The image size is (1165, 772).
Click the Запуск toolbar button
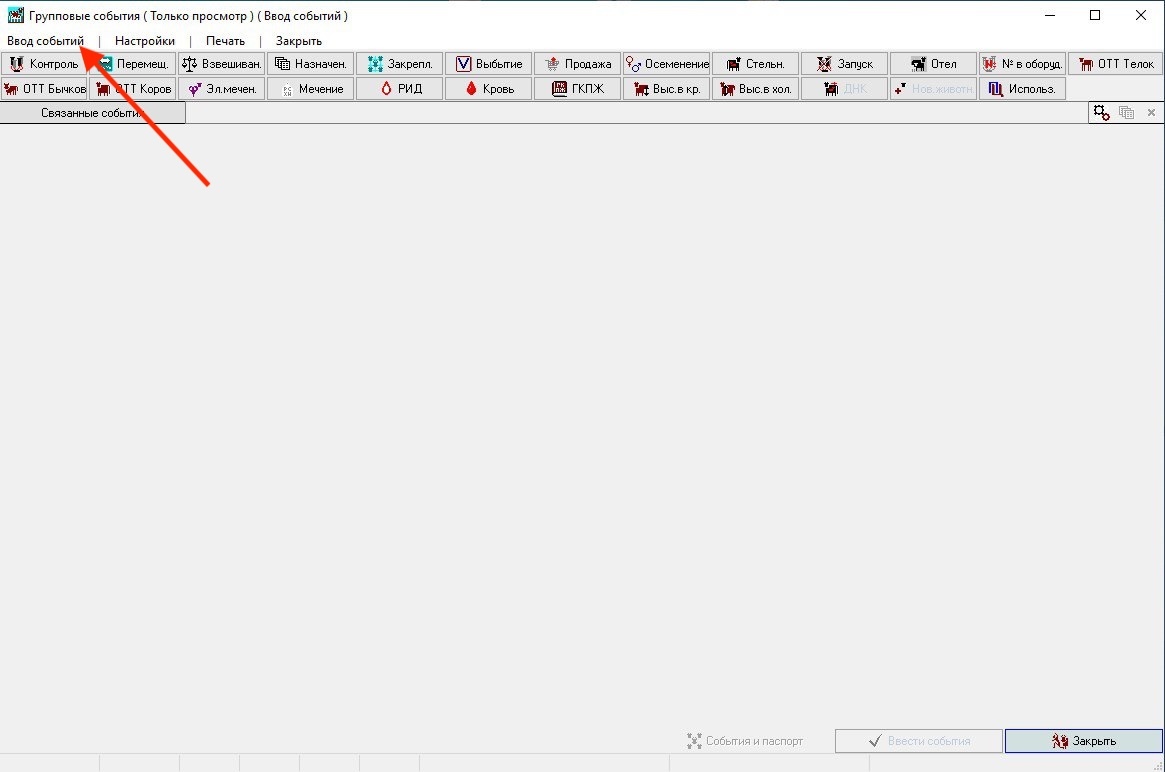tap(844, 64)
